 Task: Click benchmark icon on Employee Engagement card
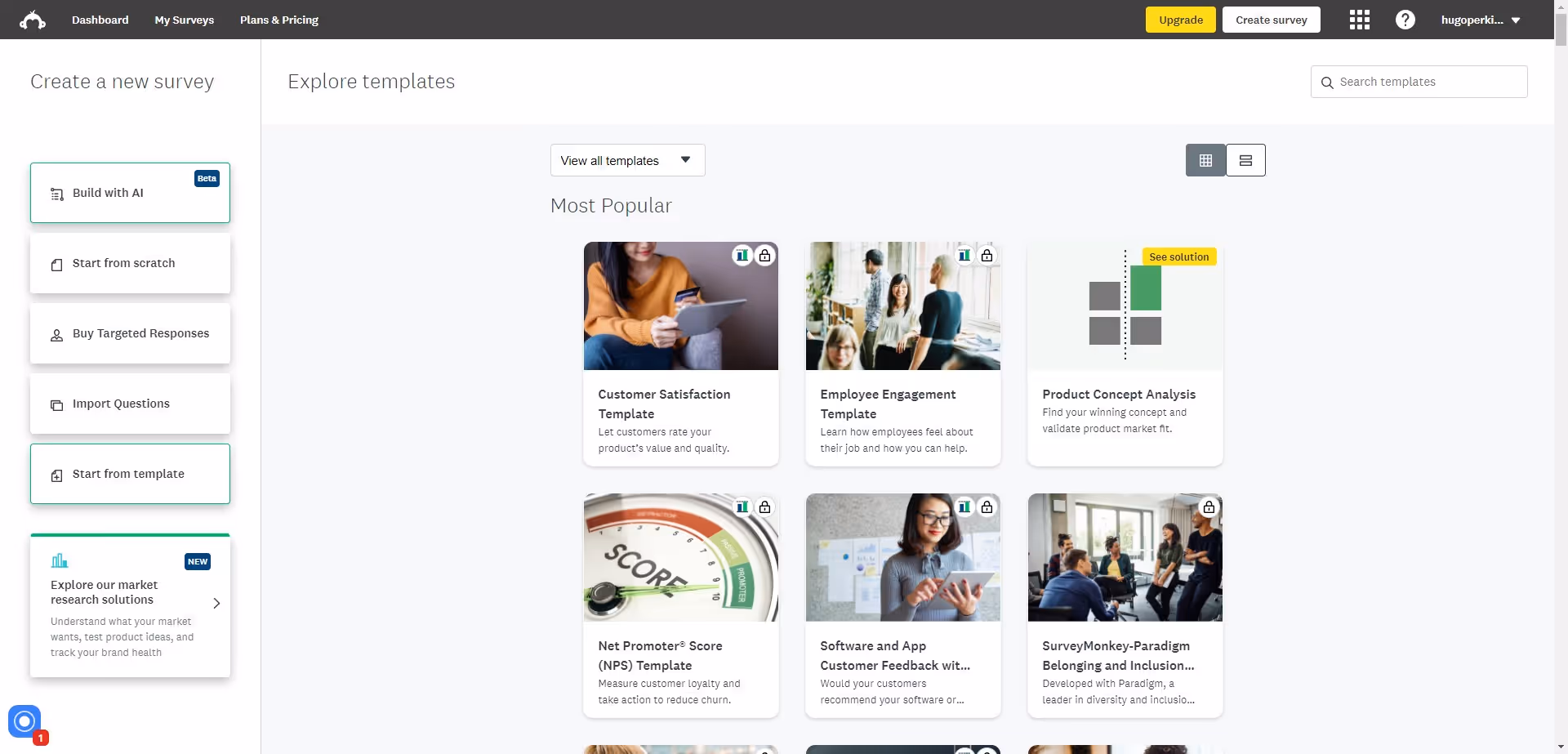[x=964, y=256]
